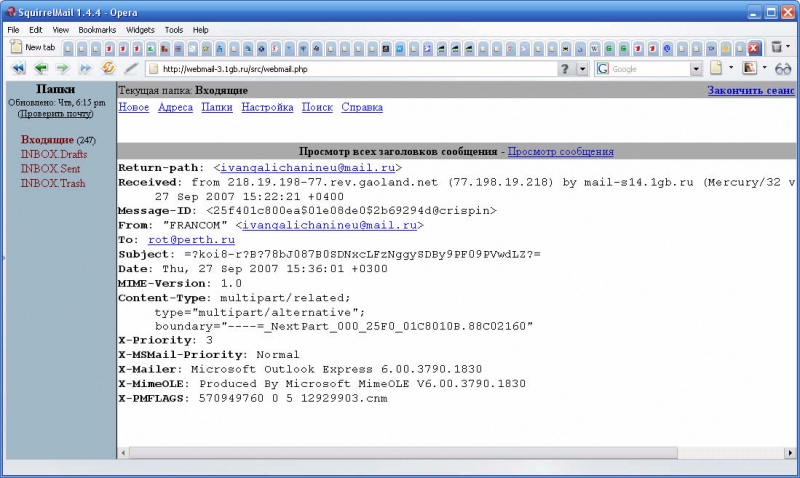
Task: Select the INBOX.Drafts folder
Action: [53, 155]
